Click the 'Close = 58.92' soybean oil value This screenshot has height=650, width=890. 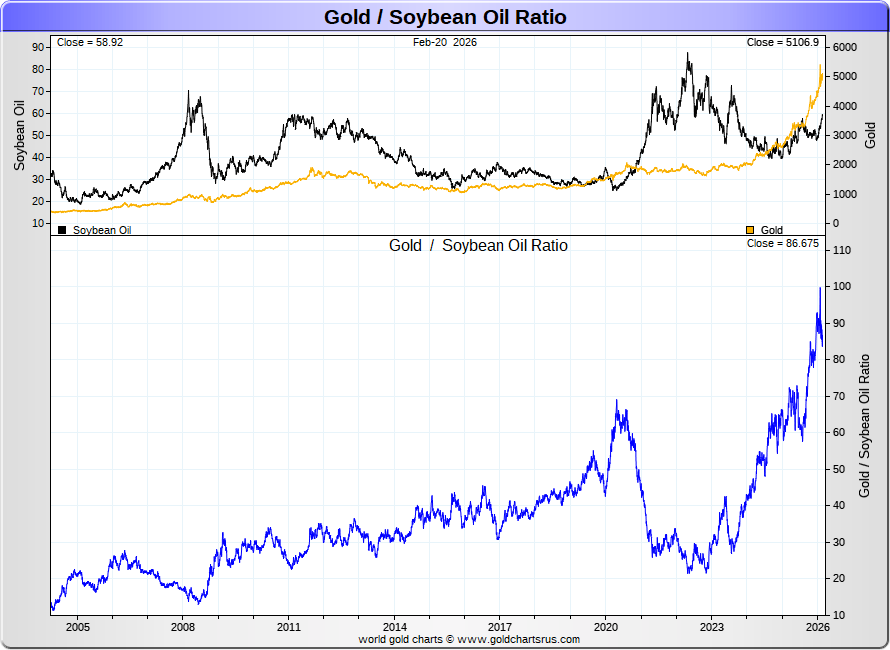pyautogui.click(x=90, y=42)
